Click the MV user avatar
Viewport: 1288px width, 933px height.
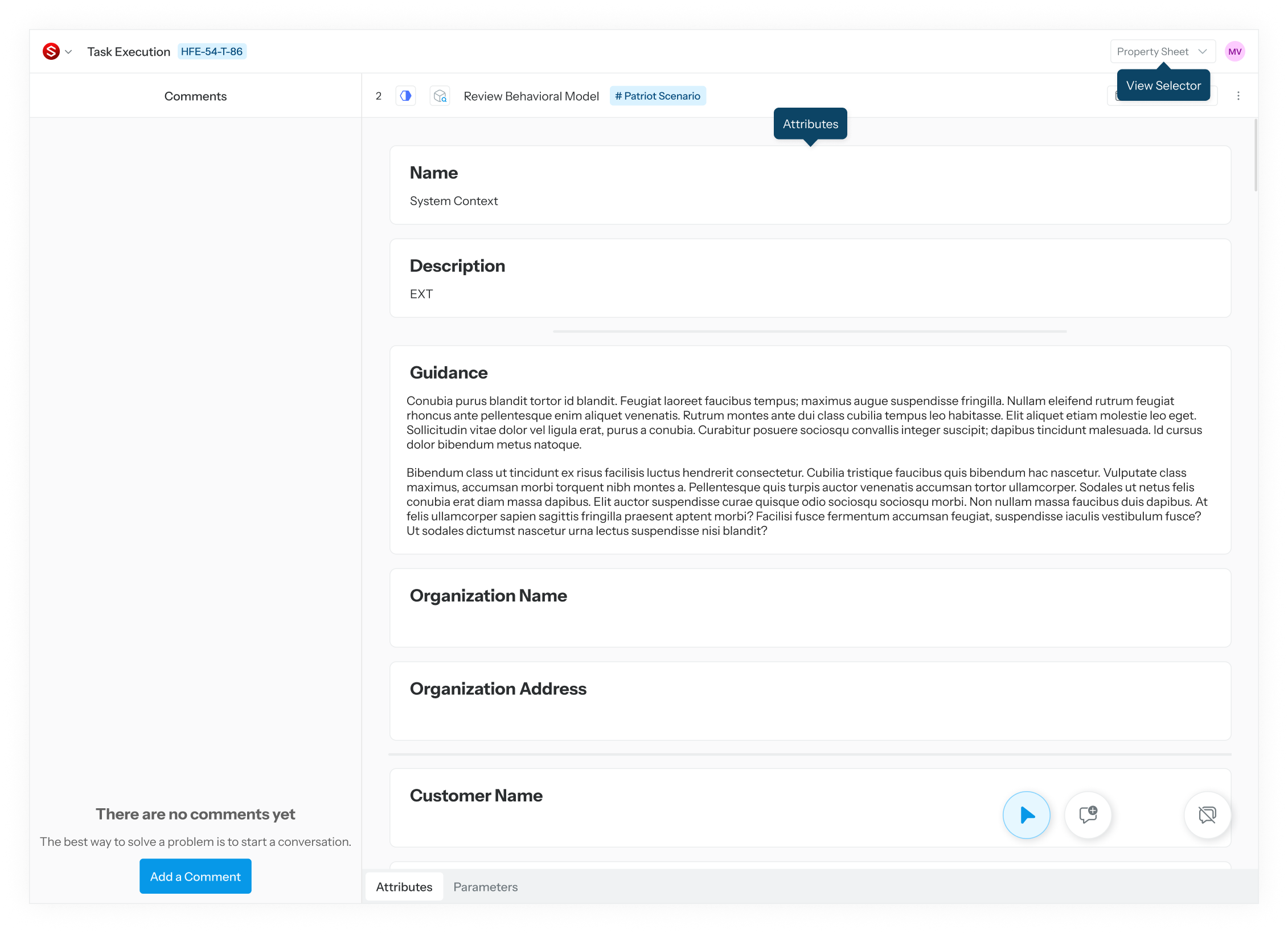(1234, 51)
